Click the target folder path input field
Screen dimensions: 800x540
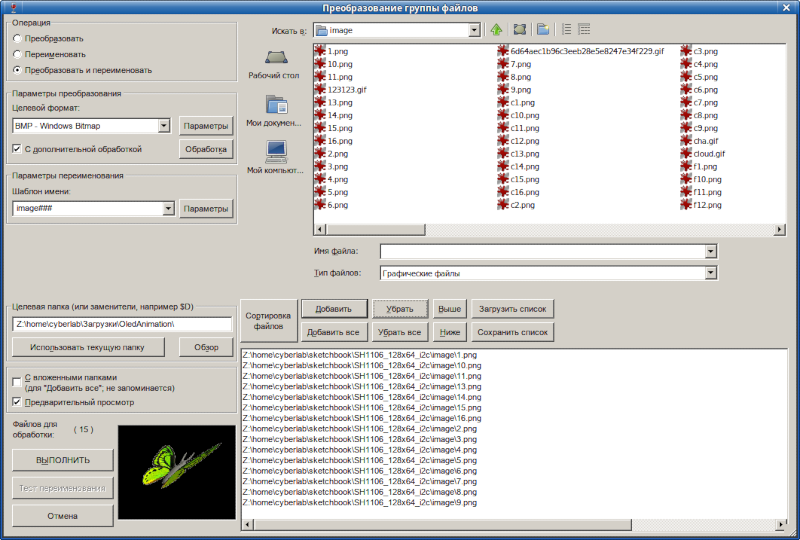(122, 324)
